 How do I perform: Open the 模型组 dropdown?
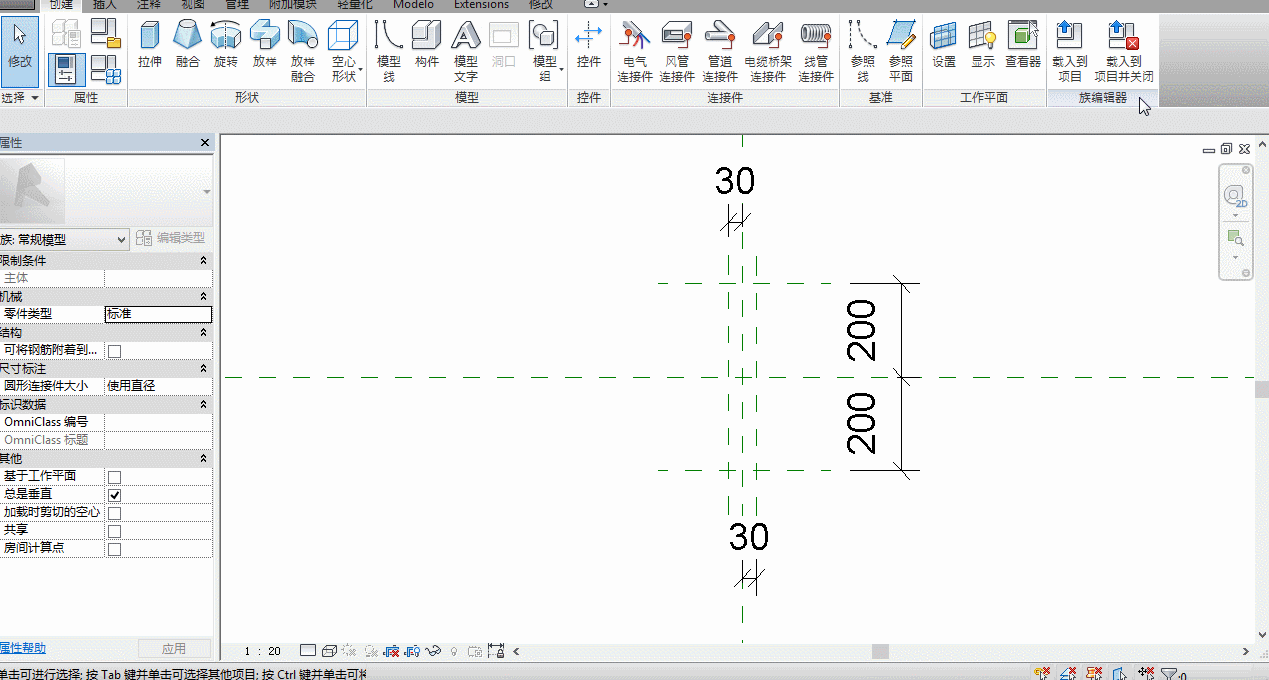point(545,51)
